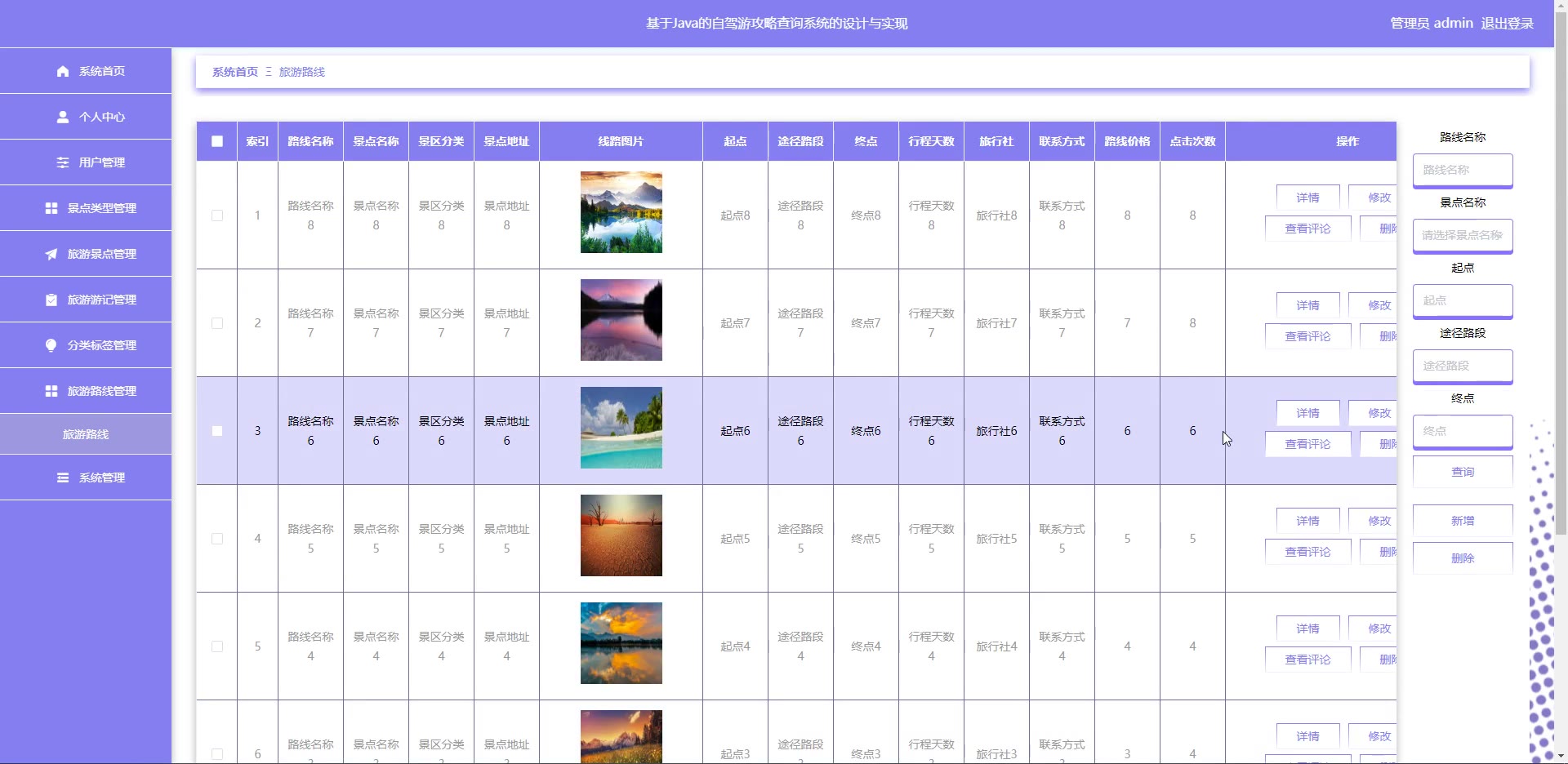Focus the 起点 search input

click(1463, 300)
